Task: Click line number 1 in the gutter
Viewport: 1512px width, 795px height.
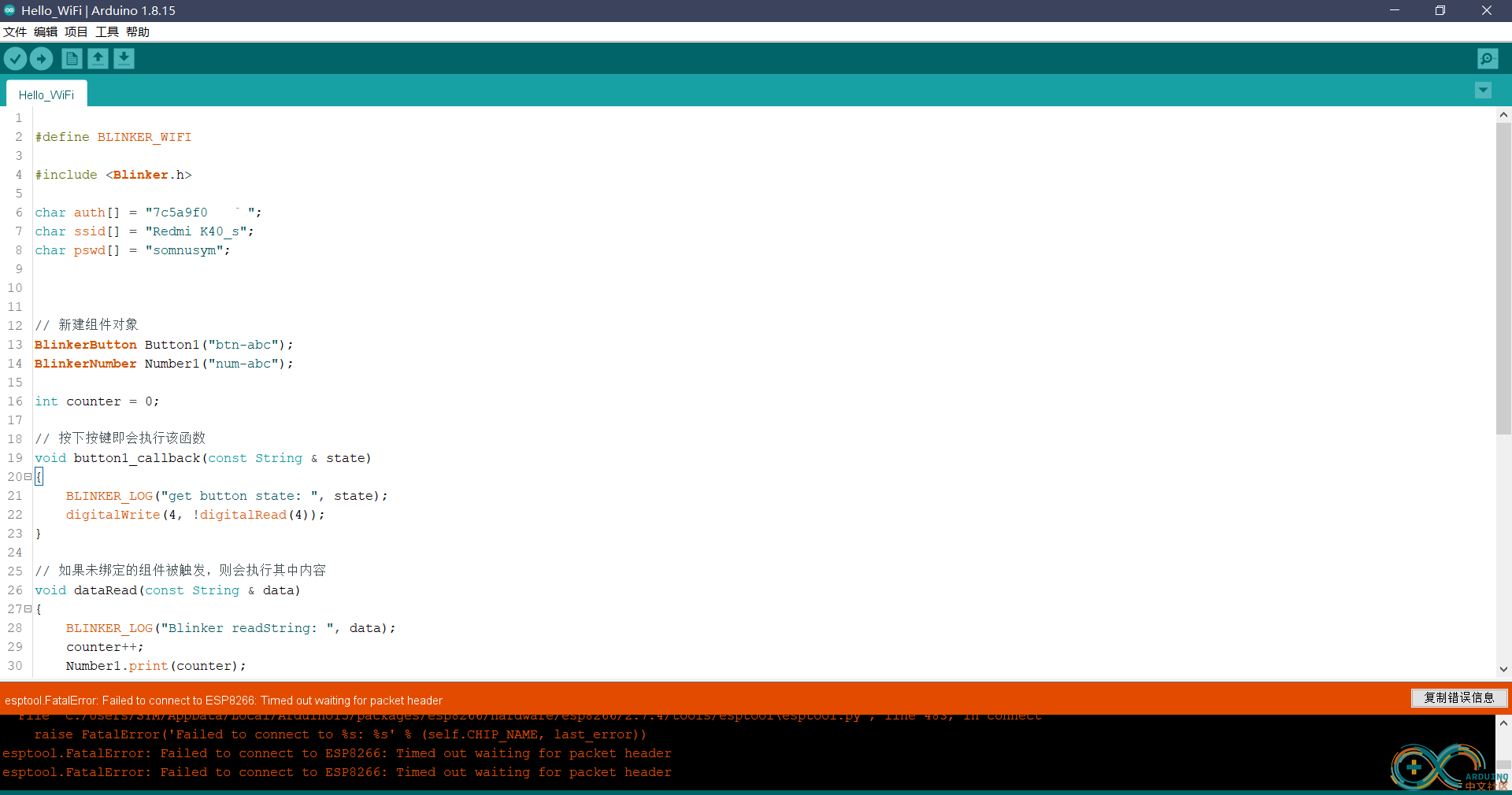Action: [x=19, y=118]
